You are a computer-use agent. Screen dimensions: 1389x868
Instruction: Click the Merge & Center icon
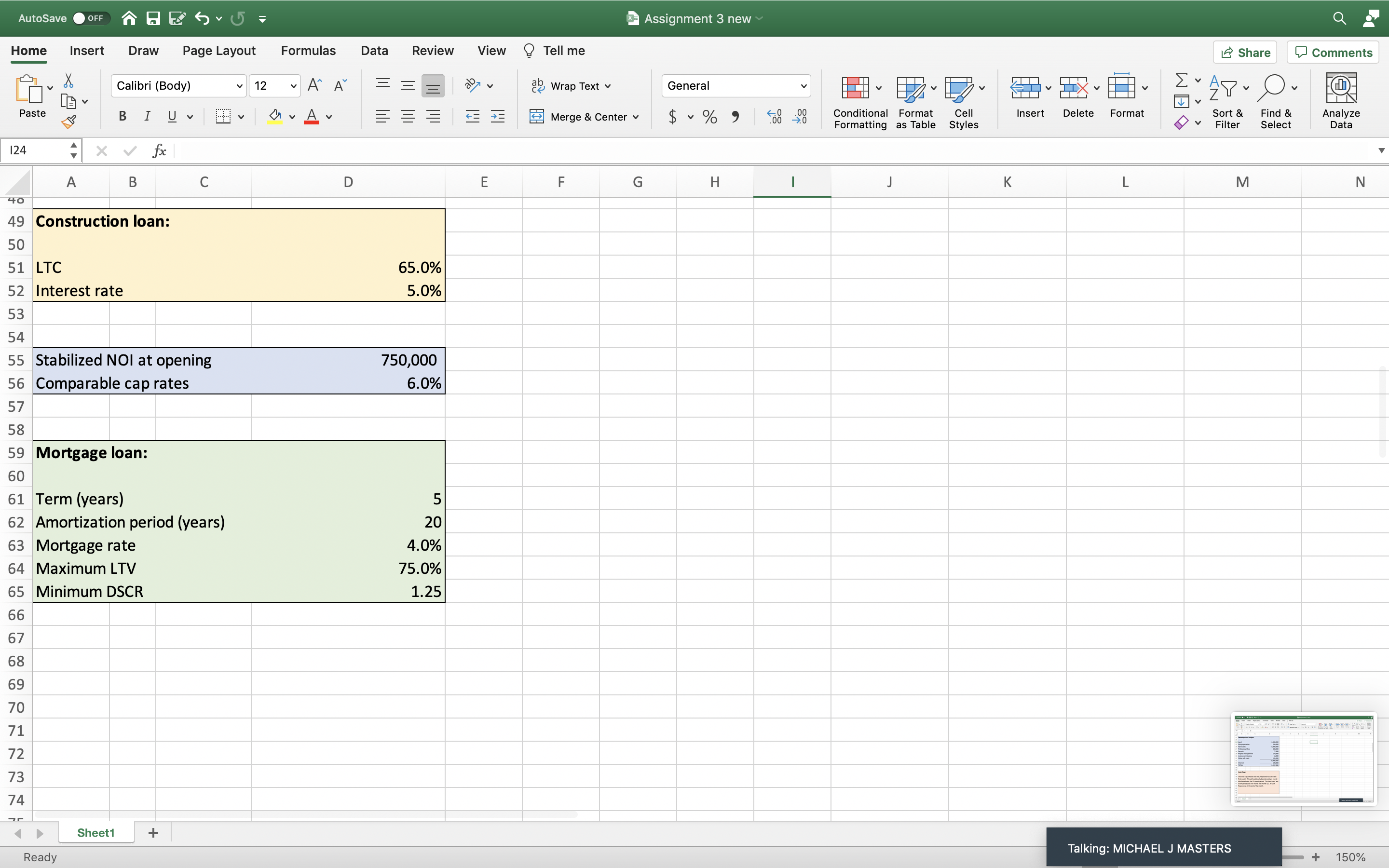coord(538,116)
